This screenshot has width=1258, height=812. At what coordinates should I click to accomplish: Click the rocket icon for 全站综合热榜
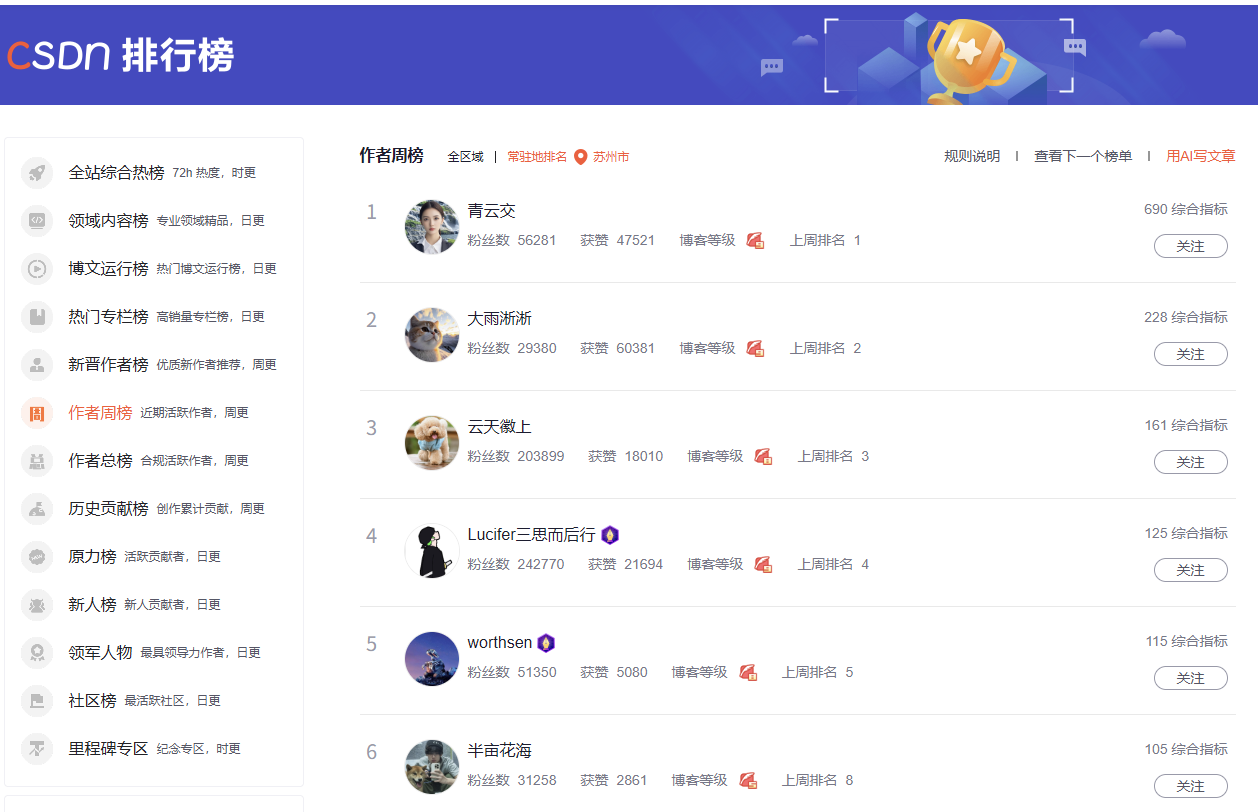click(37, 173)
